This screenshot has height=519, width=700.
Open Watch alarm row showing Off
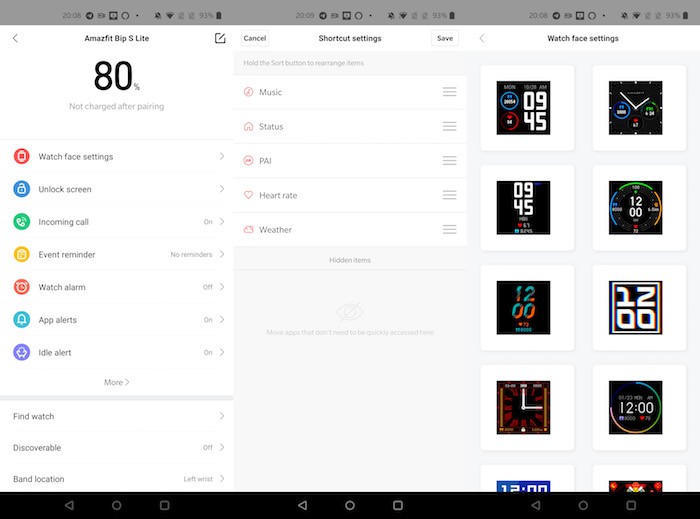point(117,287)
